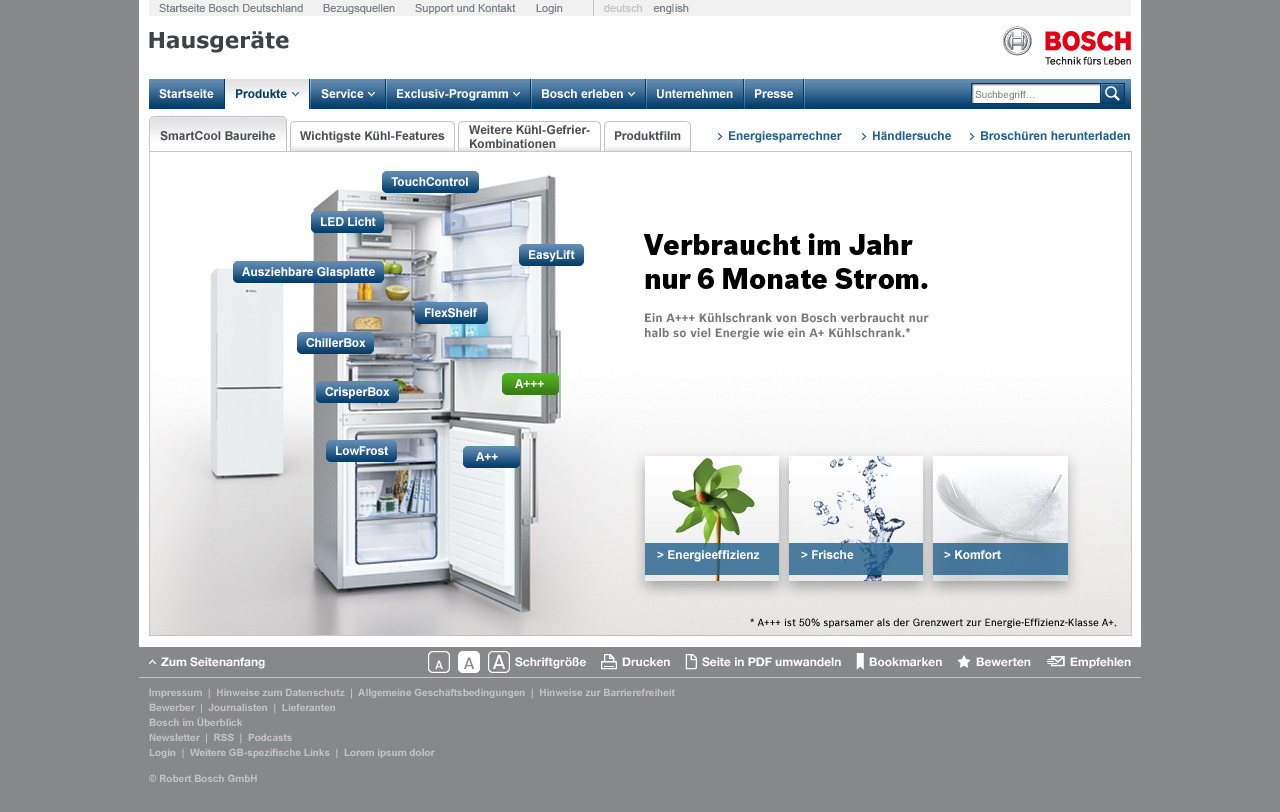Open the Energiesparrechner link

coord(784,135)
